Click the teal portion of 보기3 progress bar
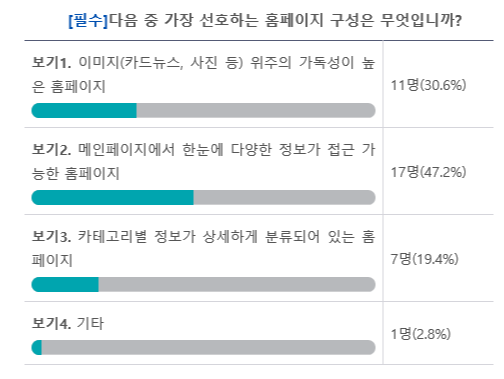Screen dimensions: 504x379 (x=65, y=284)
